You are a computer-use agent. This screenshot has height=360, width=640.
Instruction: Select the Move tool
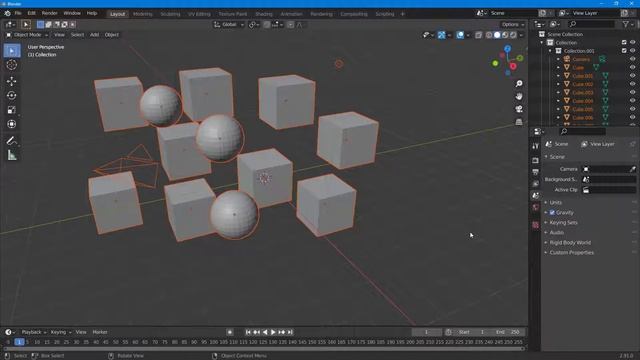[x=12, y=81]
